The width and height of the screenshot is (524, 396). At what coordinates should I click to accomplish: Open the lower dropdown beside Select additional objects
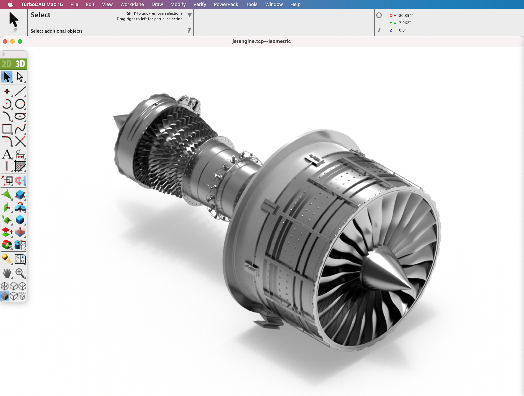pyautogui.click(x=189, y=31)
